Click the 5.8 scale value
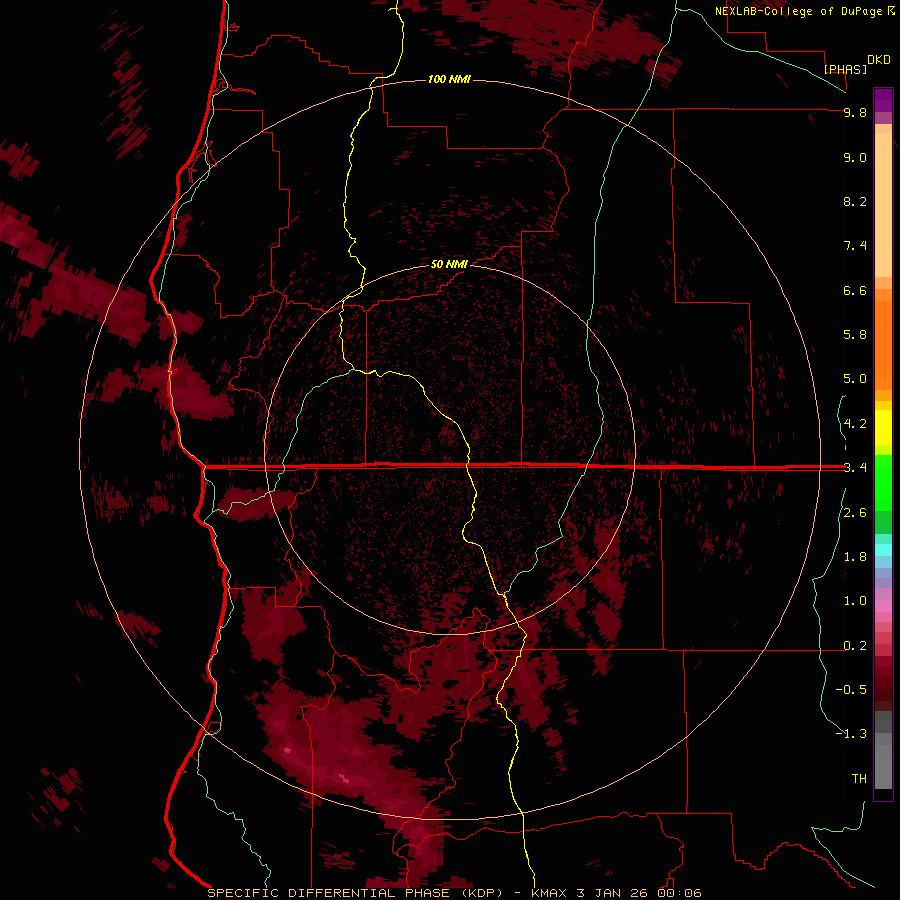 pyautogui.click(x=855, y=335)
